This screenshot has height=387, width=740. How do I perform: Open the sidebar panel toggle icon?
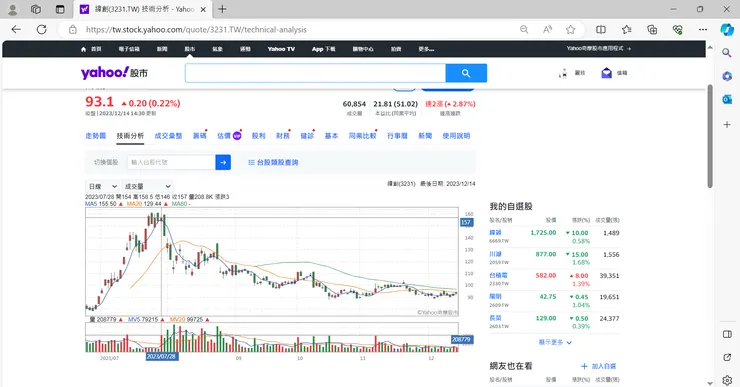coord(727,334)
